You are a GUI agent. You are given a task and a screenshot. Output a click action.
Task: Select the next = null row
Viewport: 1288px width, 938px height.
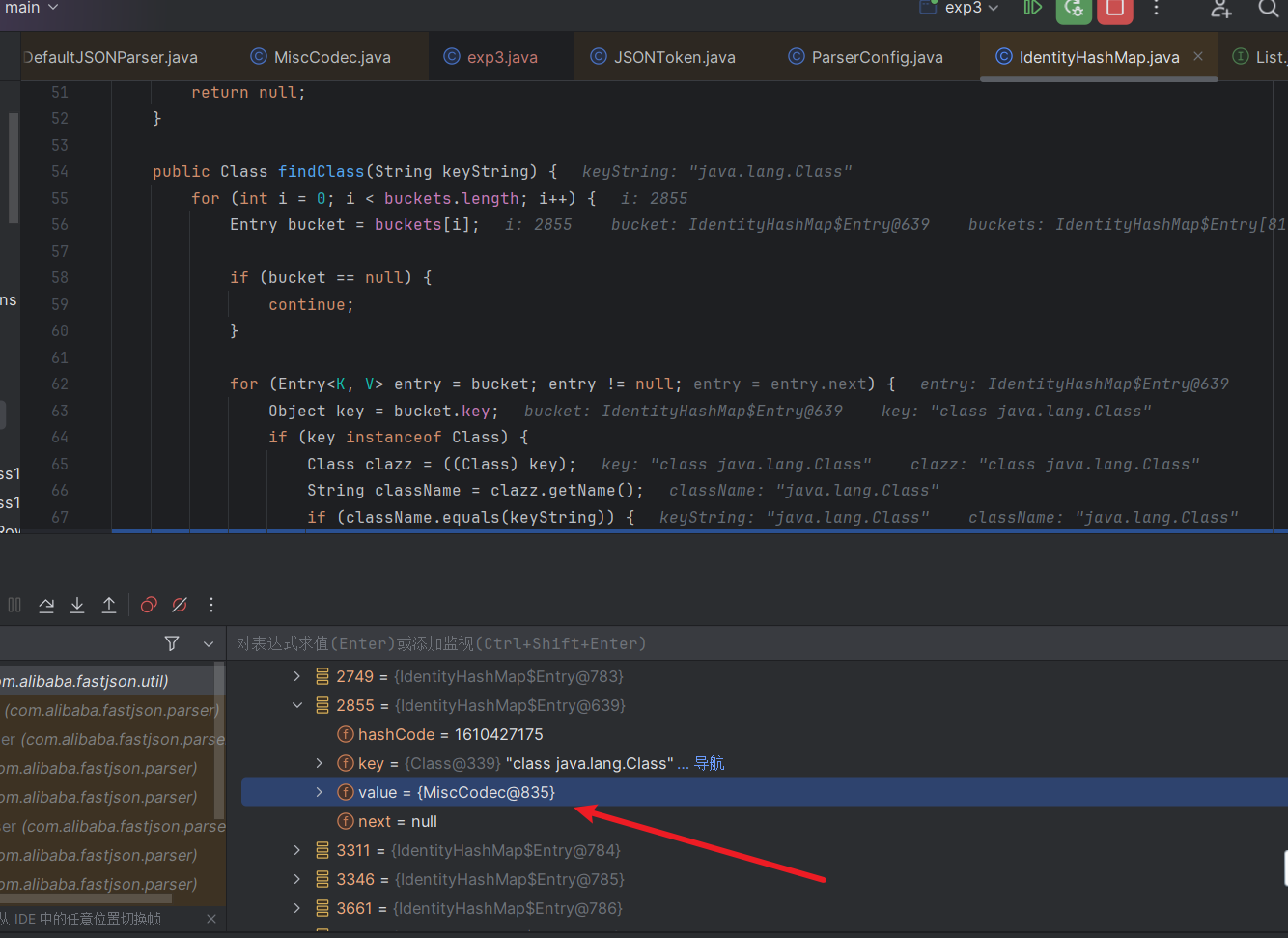point(765,821)
